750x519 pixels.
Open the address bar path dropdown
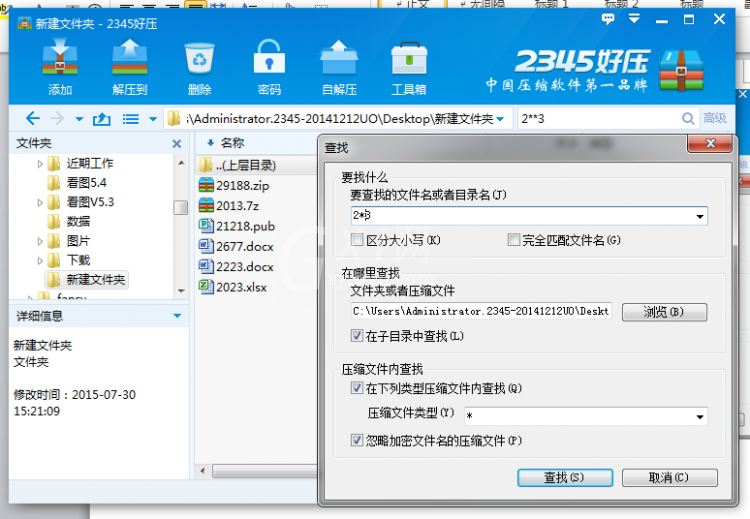point(500,119)
